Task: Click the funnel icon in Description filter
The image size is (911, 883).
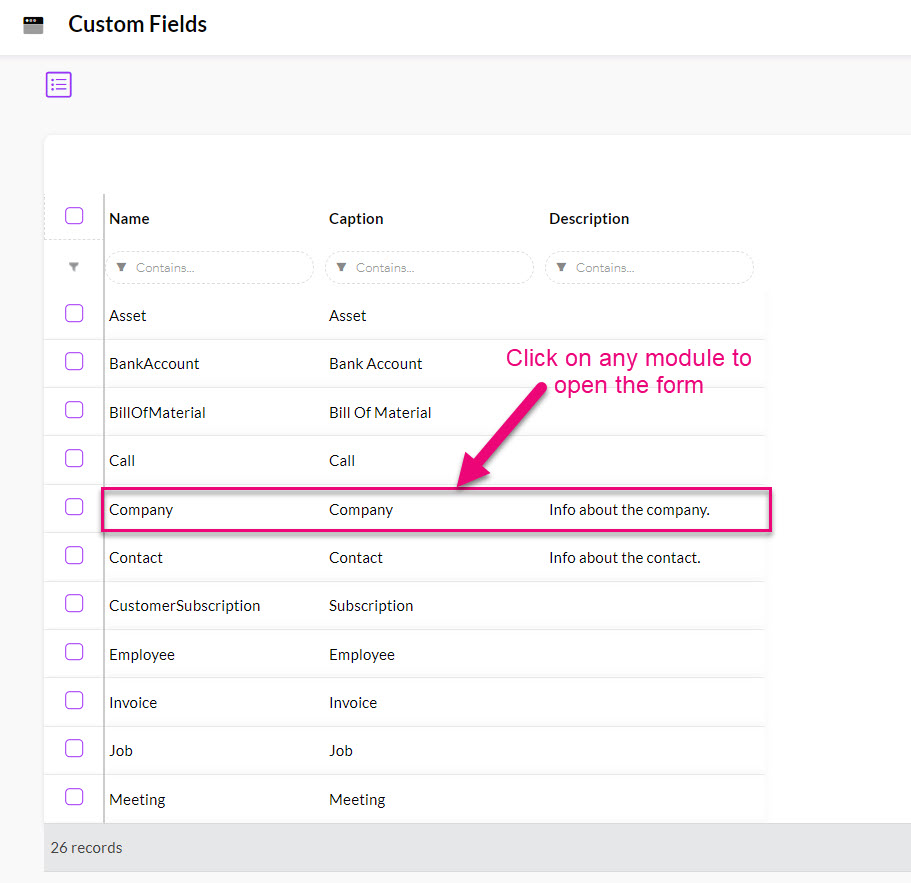Action: (561, 267)
